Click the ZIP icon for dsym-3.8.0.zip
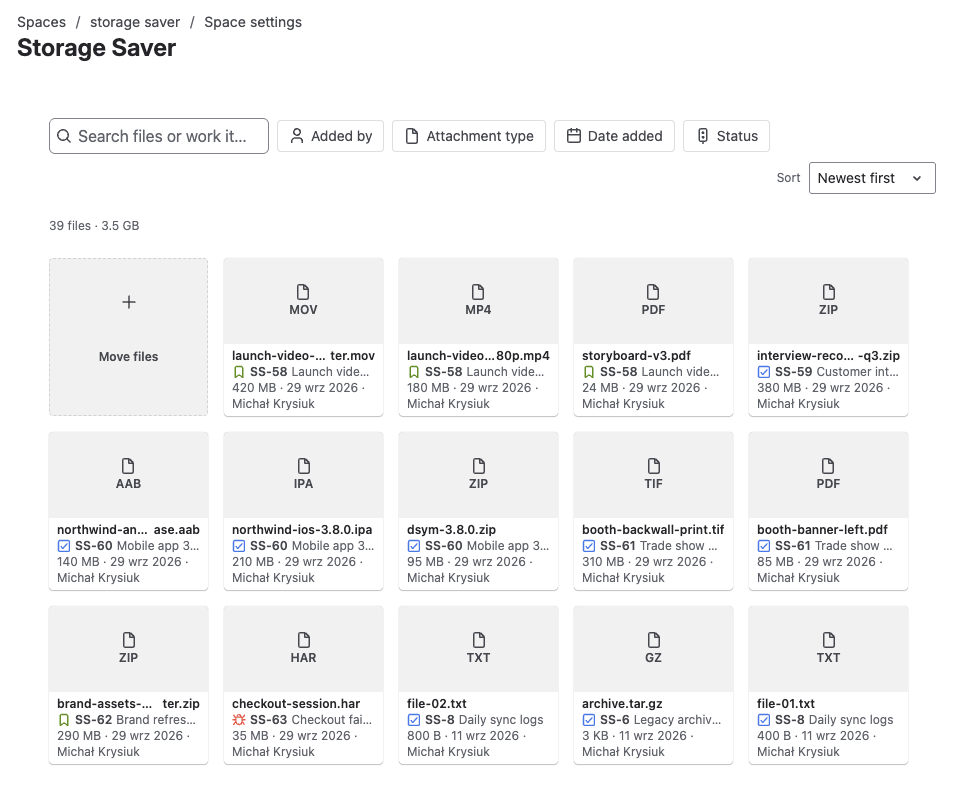960x796 pixels. click(x=478, y=466)
